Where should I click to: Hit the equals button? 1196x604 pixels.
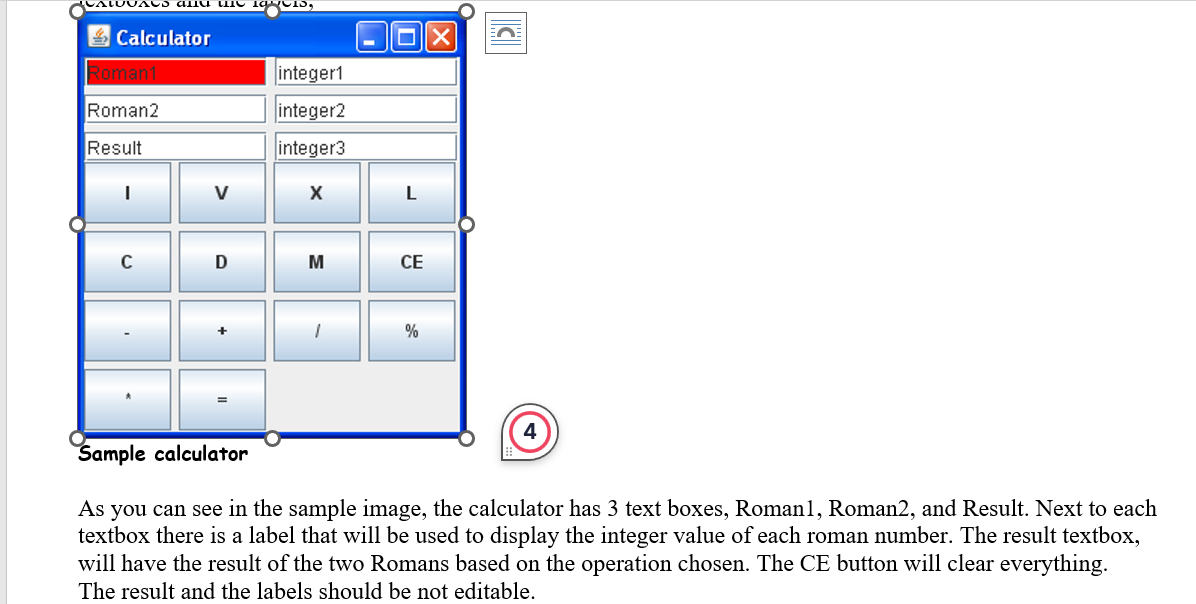coord(222,399)
